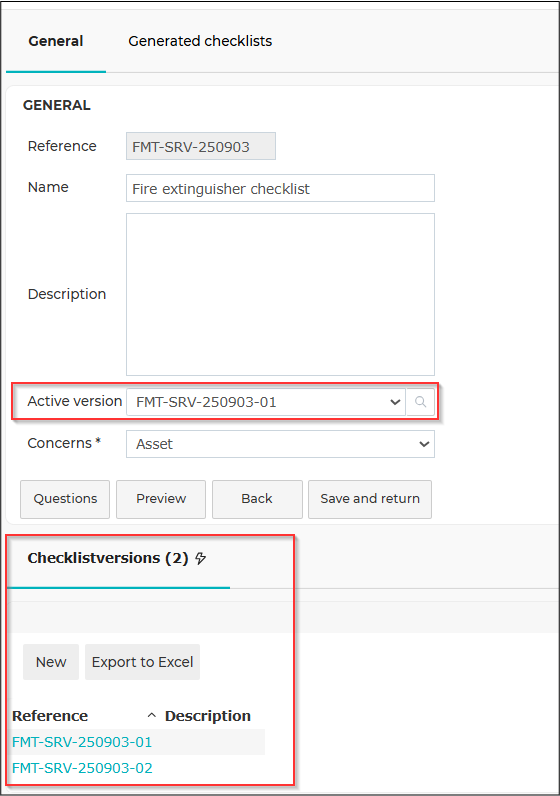
Task: Click the GENERAL section heading
Action: point(57,105)
